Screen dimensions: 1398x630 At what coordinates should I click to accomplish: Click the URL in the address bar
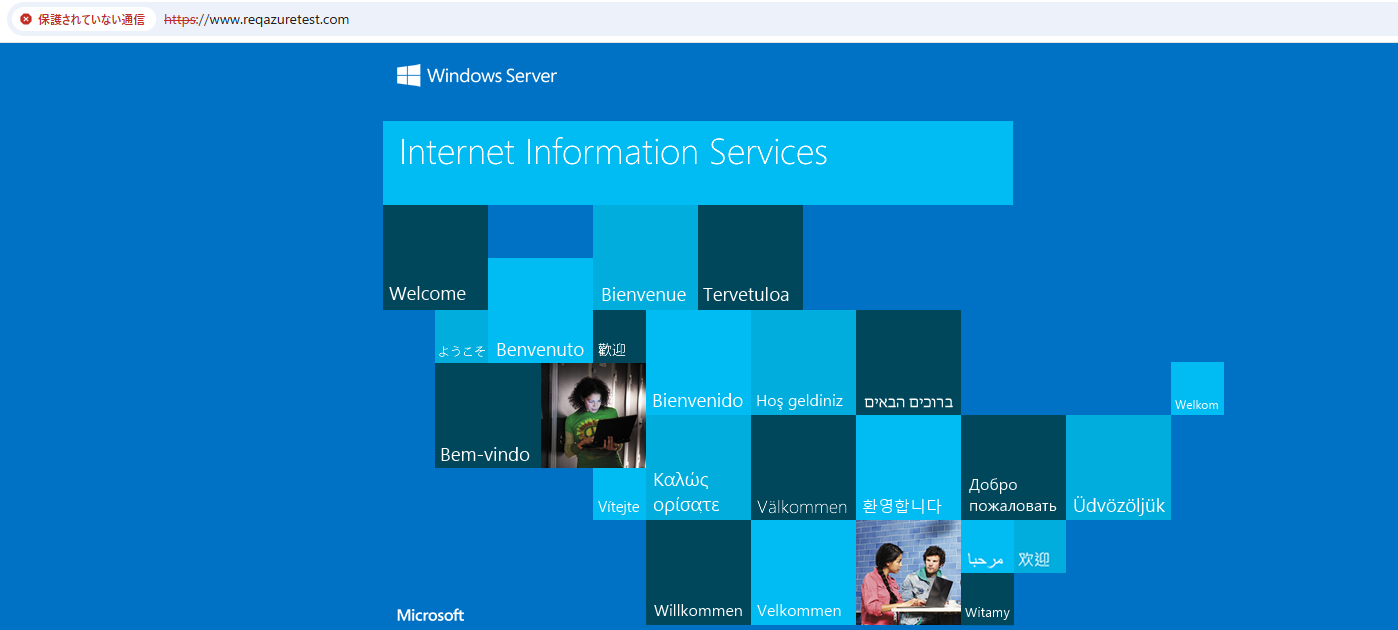tap(257, 19)
